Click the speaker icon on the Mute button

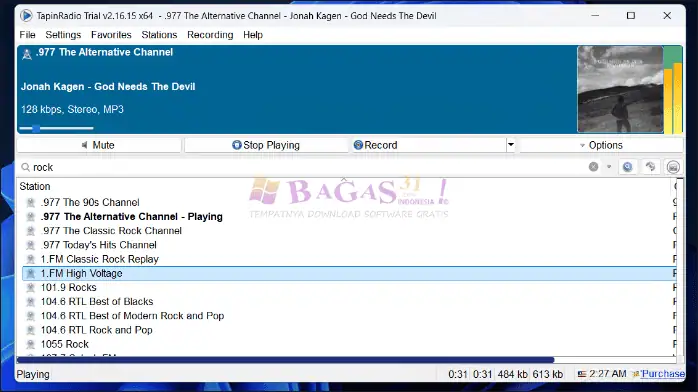(x=85, y=145)
